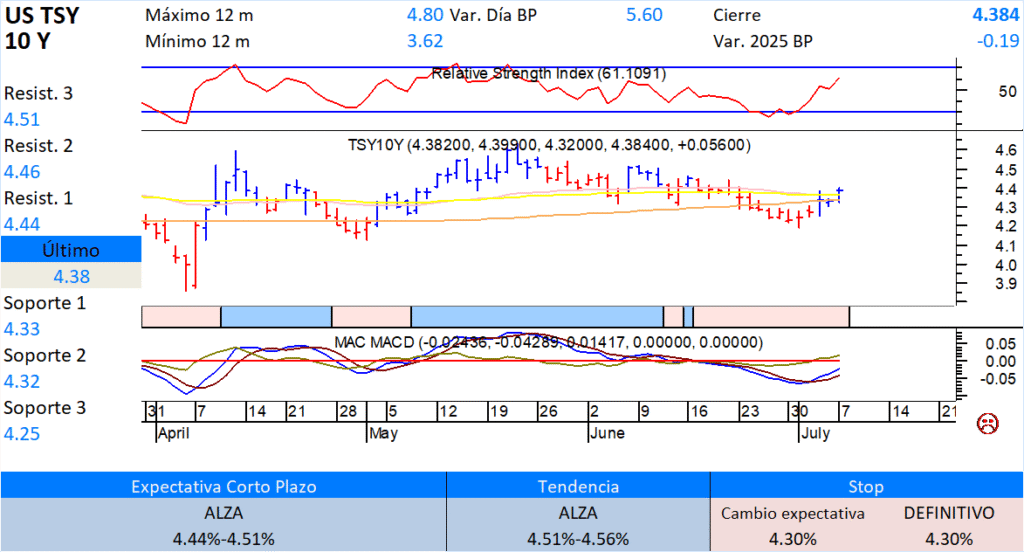This screenshot has height=552, width=1024.
Task: Click ALZA under Expectativa Corto Plazo
Action: [223, 513]
